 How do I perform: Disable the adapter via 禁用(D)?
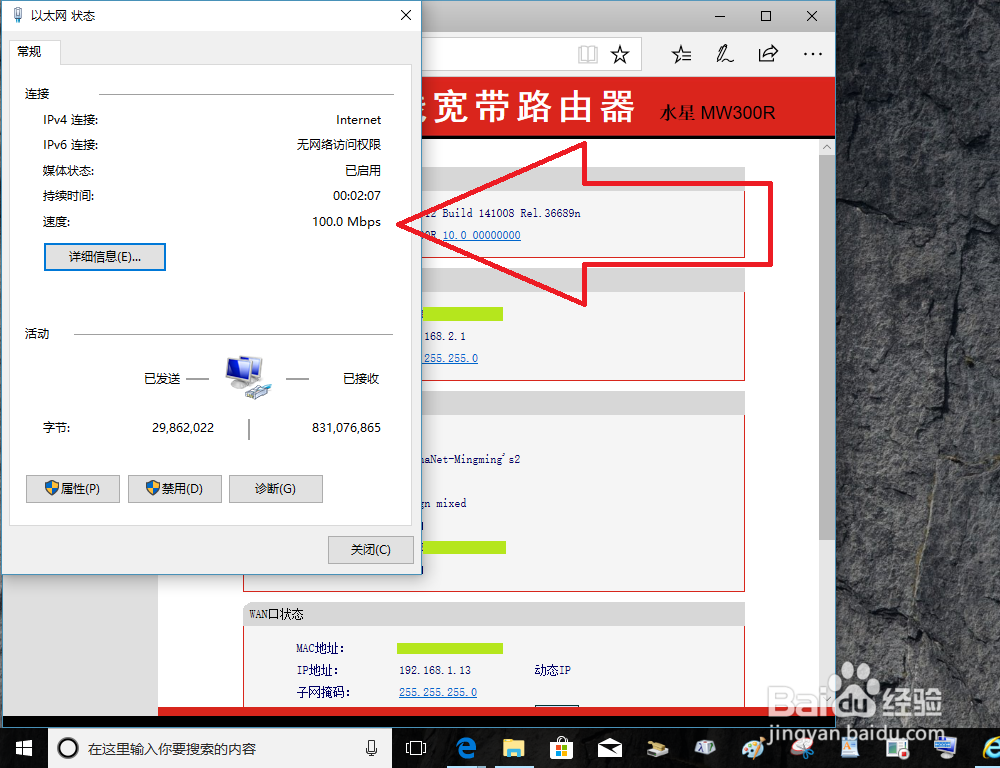pyautogui.click(x=174, y=488)
